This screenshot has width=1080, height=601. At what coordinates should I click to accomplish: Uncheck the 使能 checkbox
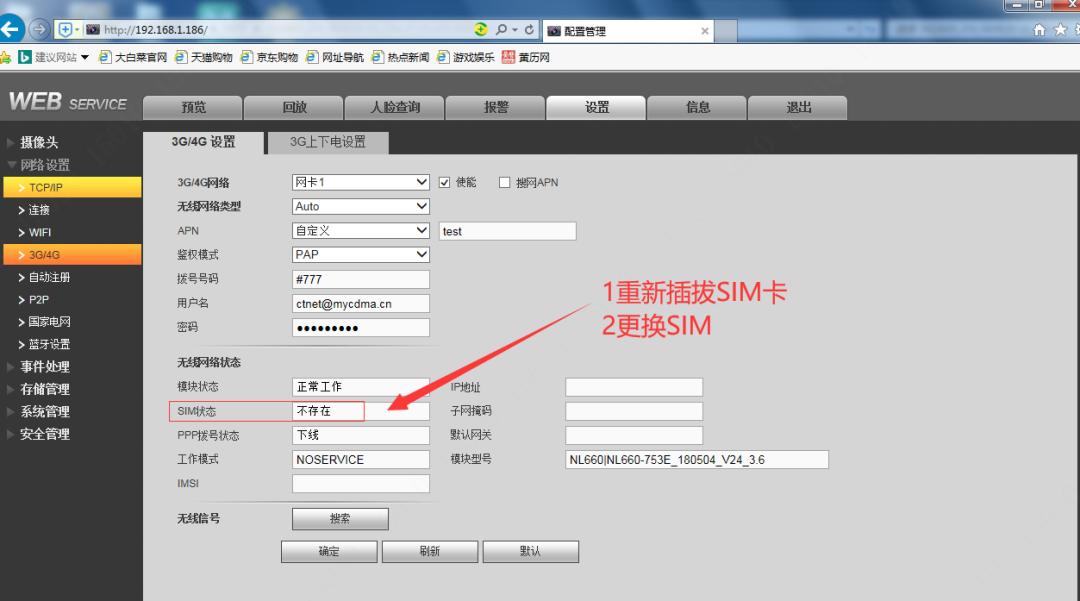point(444,182)
